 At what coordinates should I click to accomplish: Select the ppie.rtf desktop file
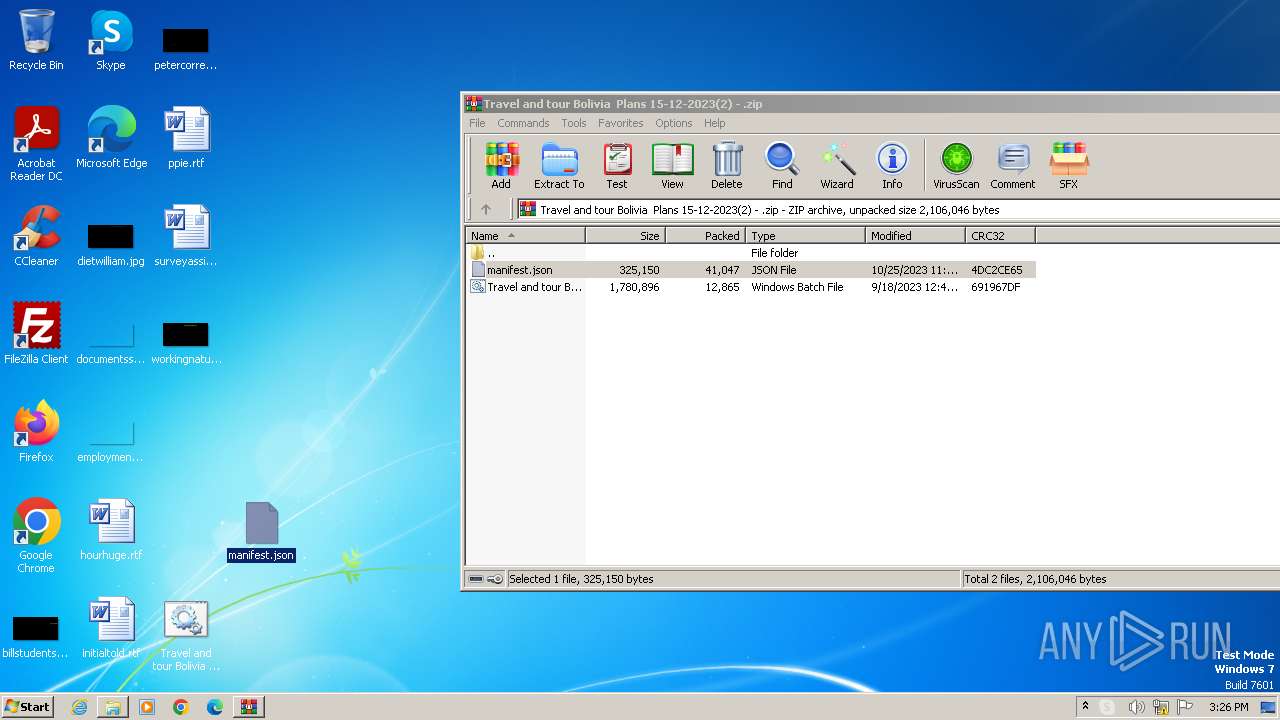pyautogui.click(x=186, y=138)
